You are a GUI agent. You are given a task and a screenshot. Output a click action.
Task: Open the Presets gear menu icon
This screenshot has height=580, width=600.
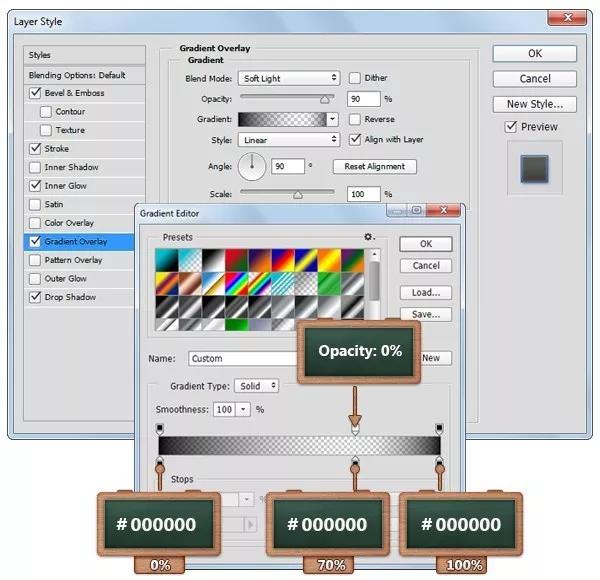tap(369, 237)
